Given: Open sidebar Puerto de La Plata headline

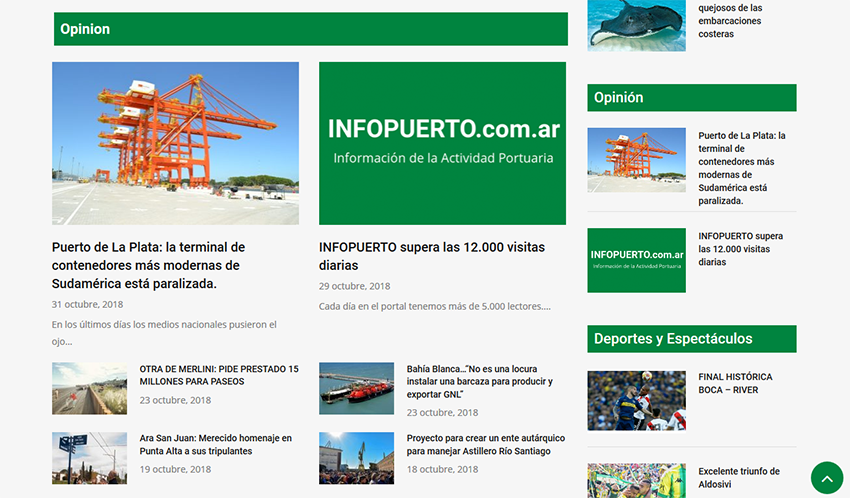Looking at the screenshot, I should click(742, 168).
